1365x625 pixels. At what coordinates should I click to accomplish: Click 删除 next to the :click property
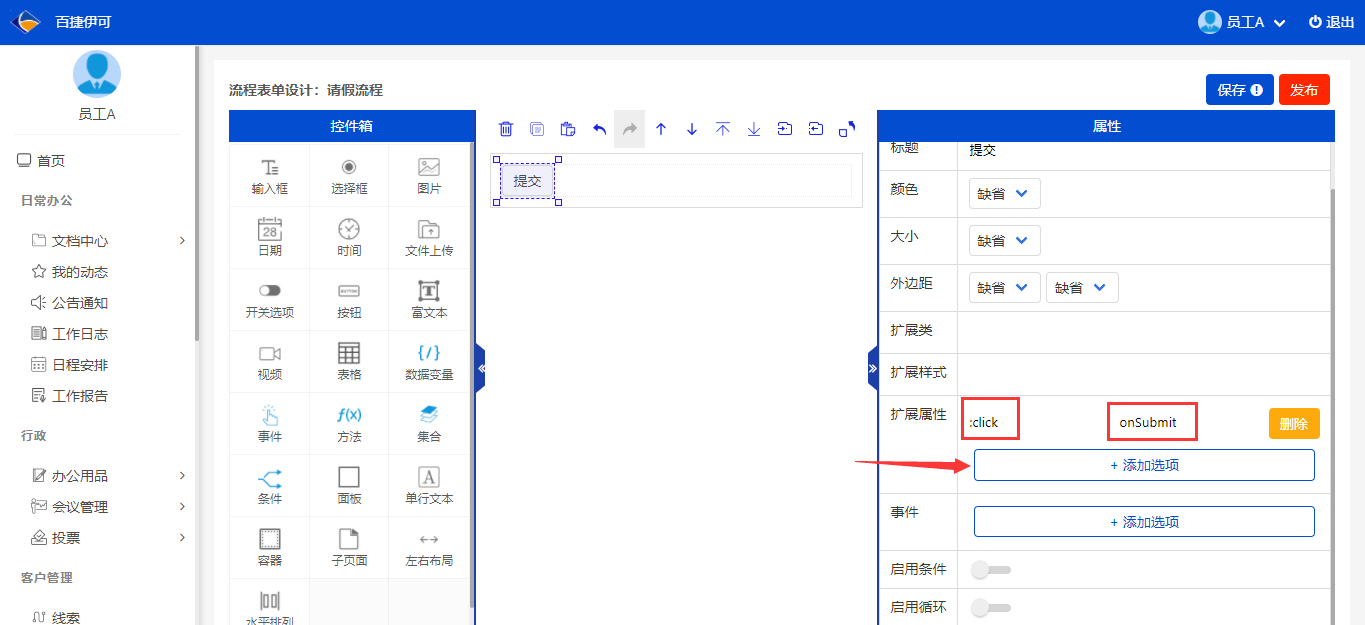(1294, 423)
